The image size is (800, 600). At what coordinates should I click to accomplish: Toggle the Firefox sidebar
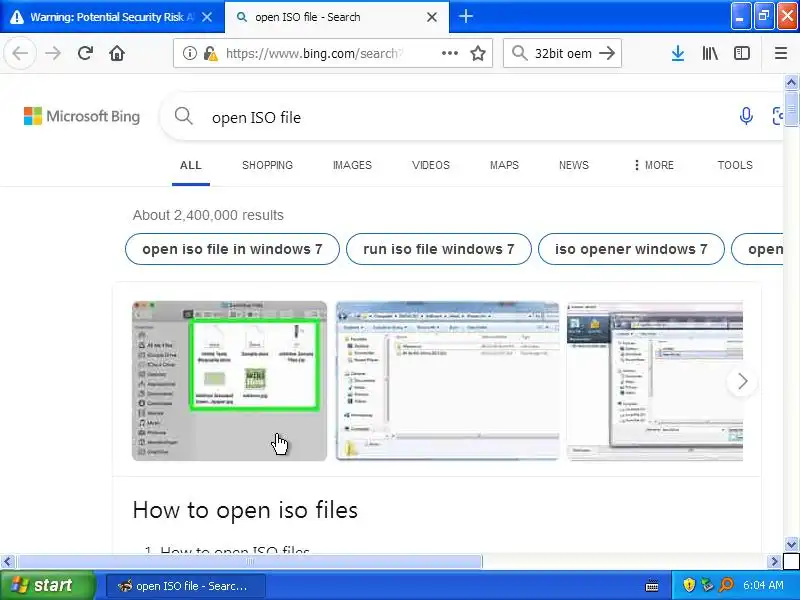pyautogui.click(x=741, y=53)
